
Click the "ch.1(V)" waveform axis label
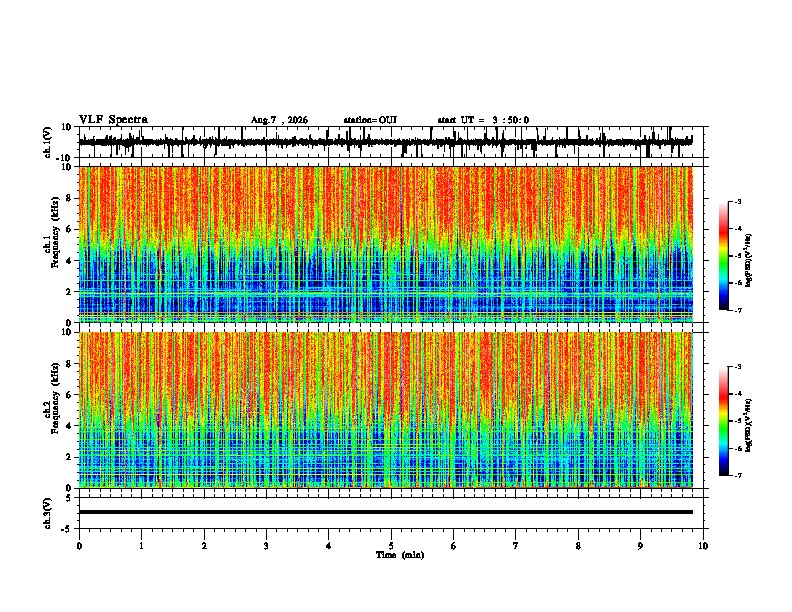click(x=48, y=142)
